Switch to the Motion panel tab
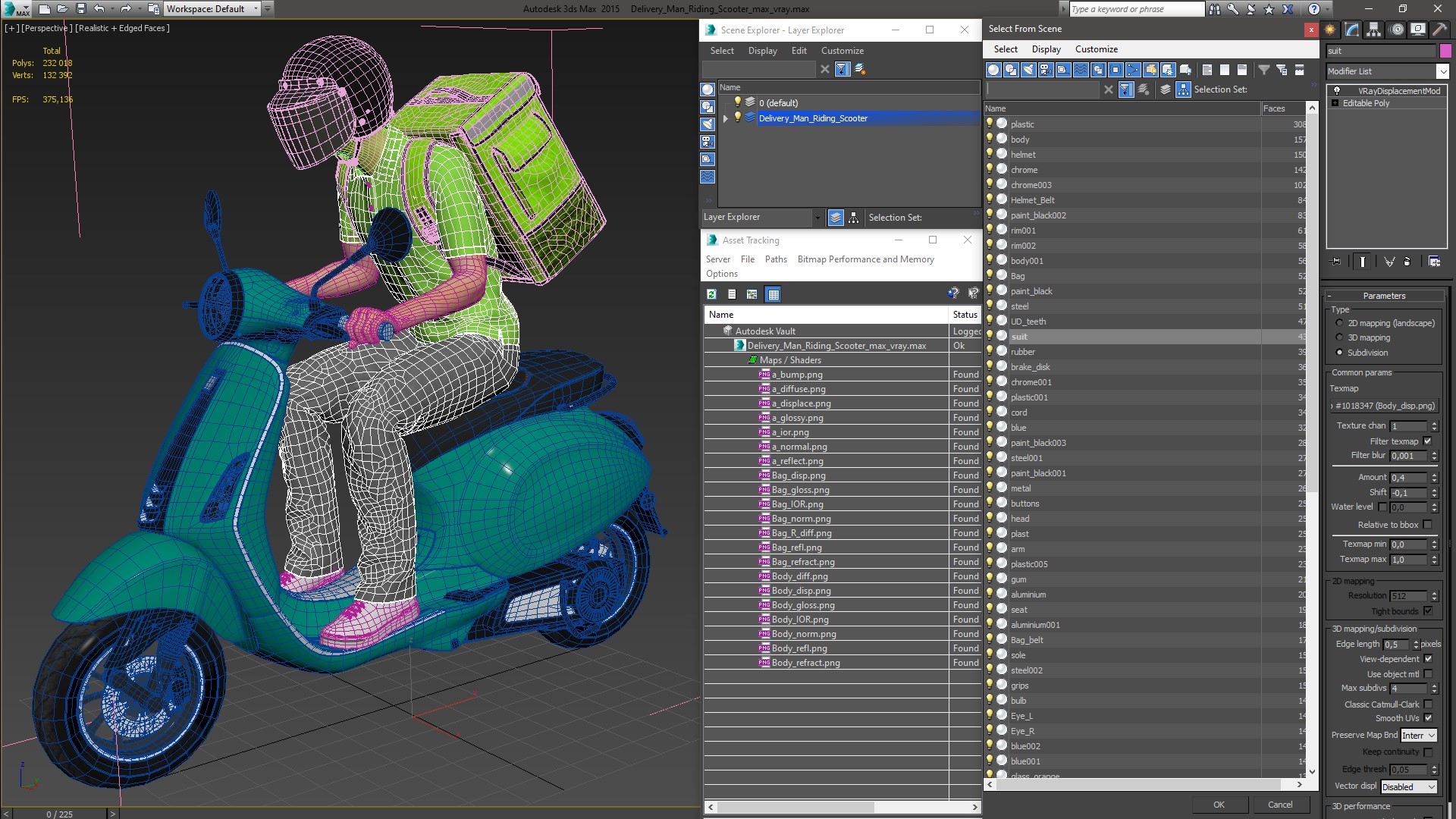The image size is (1456, 819). 1396,30
